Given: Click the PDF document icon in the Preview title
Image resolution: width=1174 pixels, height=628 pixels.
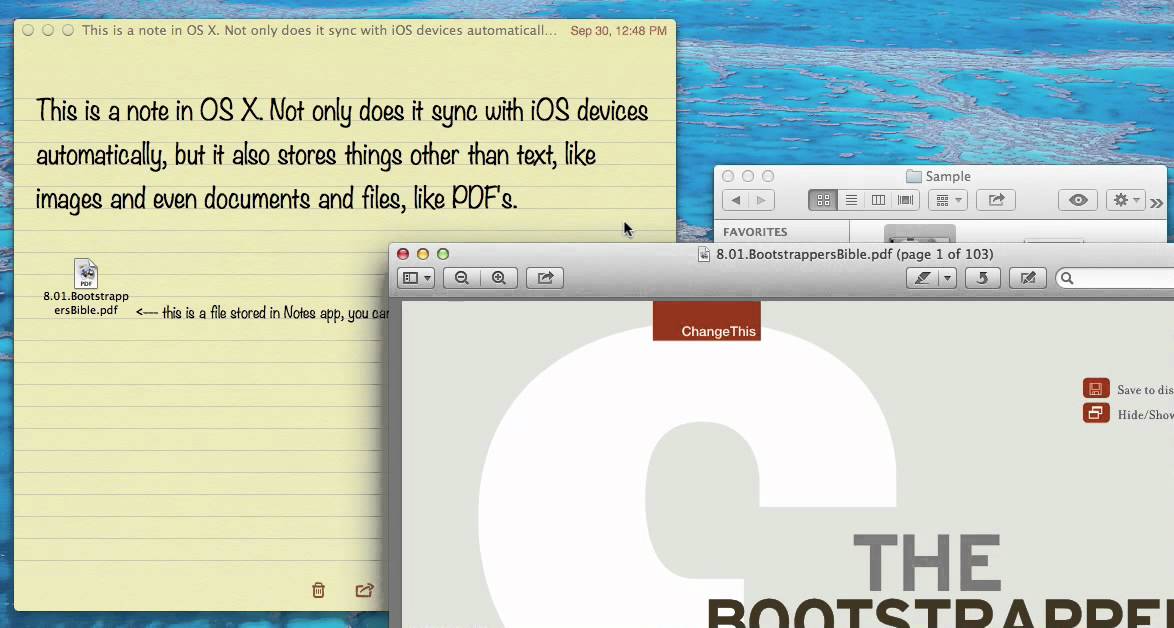Looking at the screenshot, I should click(704, 254).
